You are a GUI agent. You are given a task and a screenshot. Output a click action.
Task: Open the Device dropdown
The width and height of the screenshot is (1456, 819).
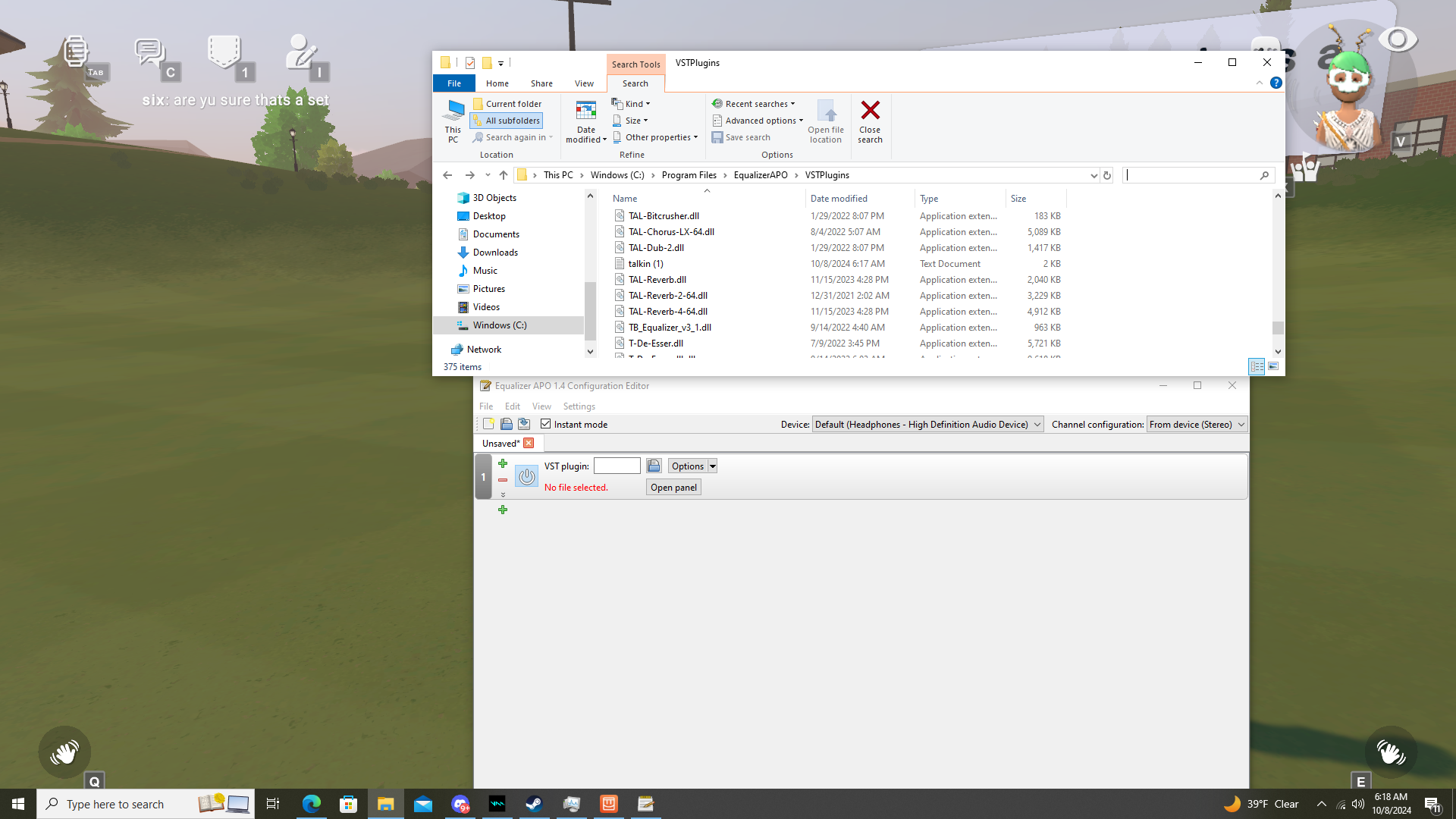927,424
